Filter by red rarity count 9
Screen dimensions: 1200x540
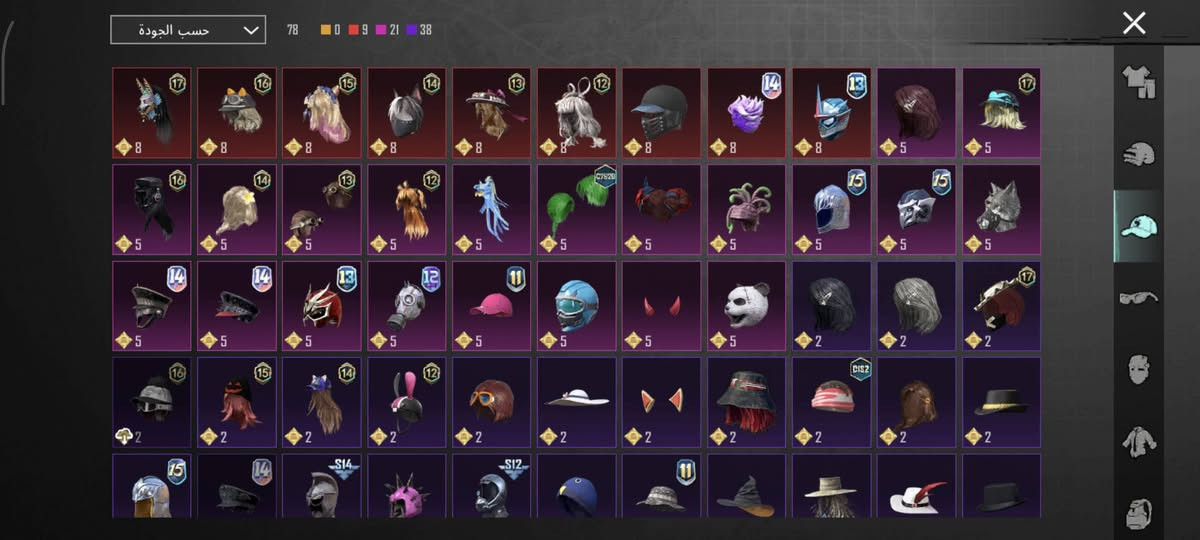pos(358,30)
